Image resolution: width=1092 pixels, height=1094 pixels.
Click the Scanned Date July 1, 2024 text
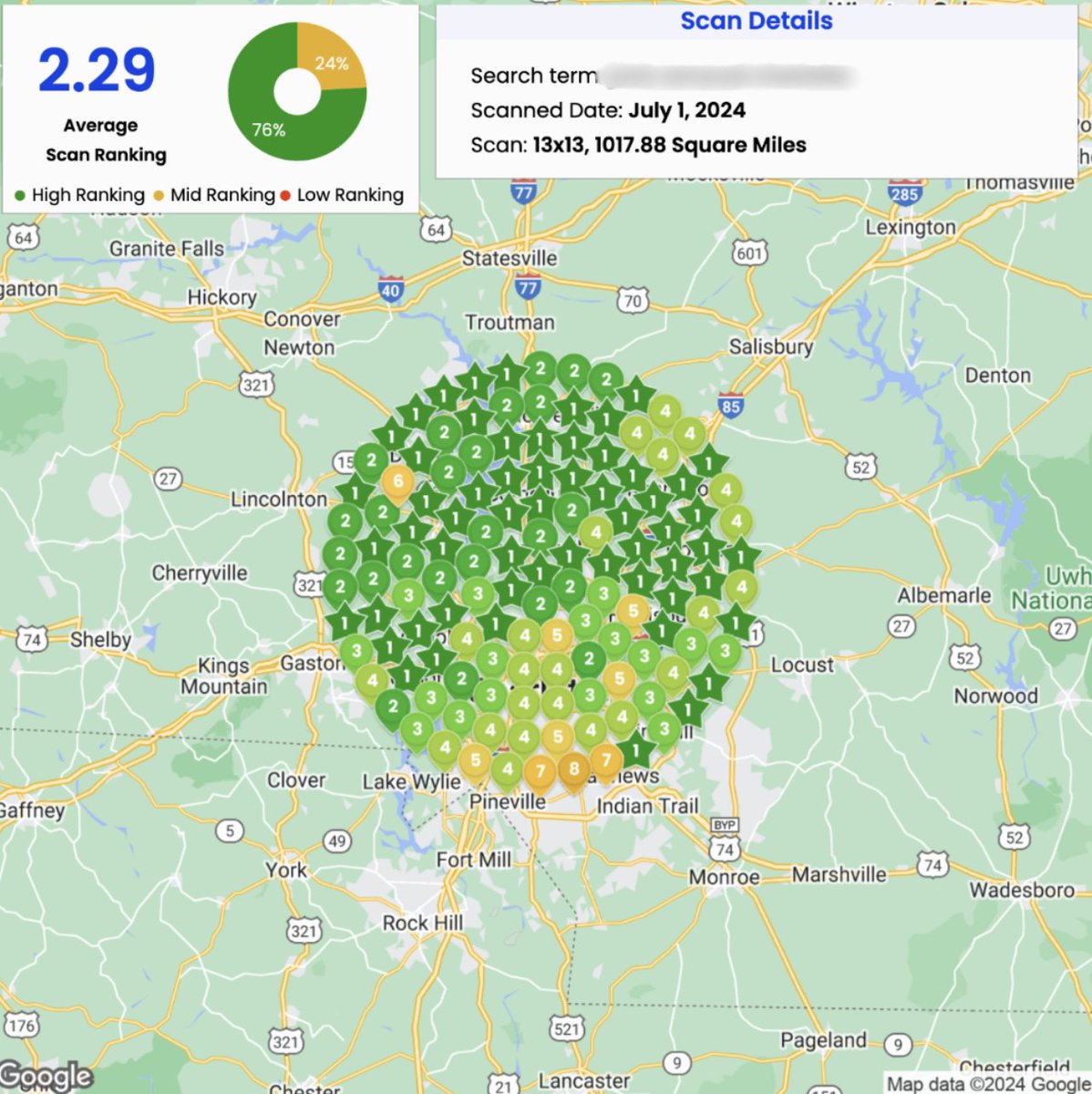pyautogui.click(x=608, y=110)
